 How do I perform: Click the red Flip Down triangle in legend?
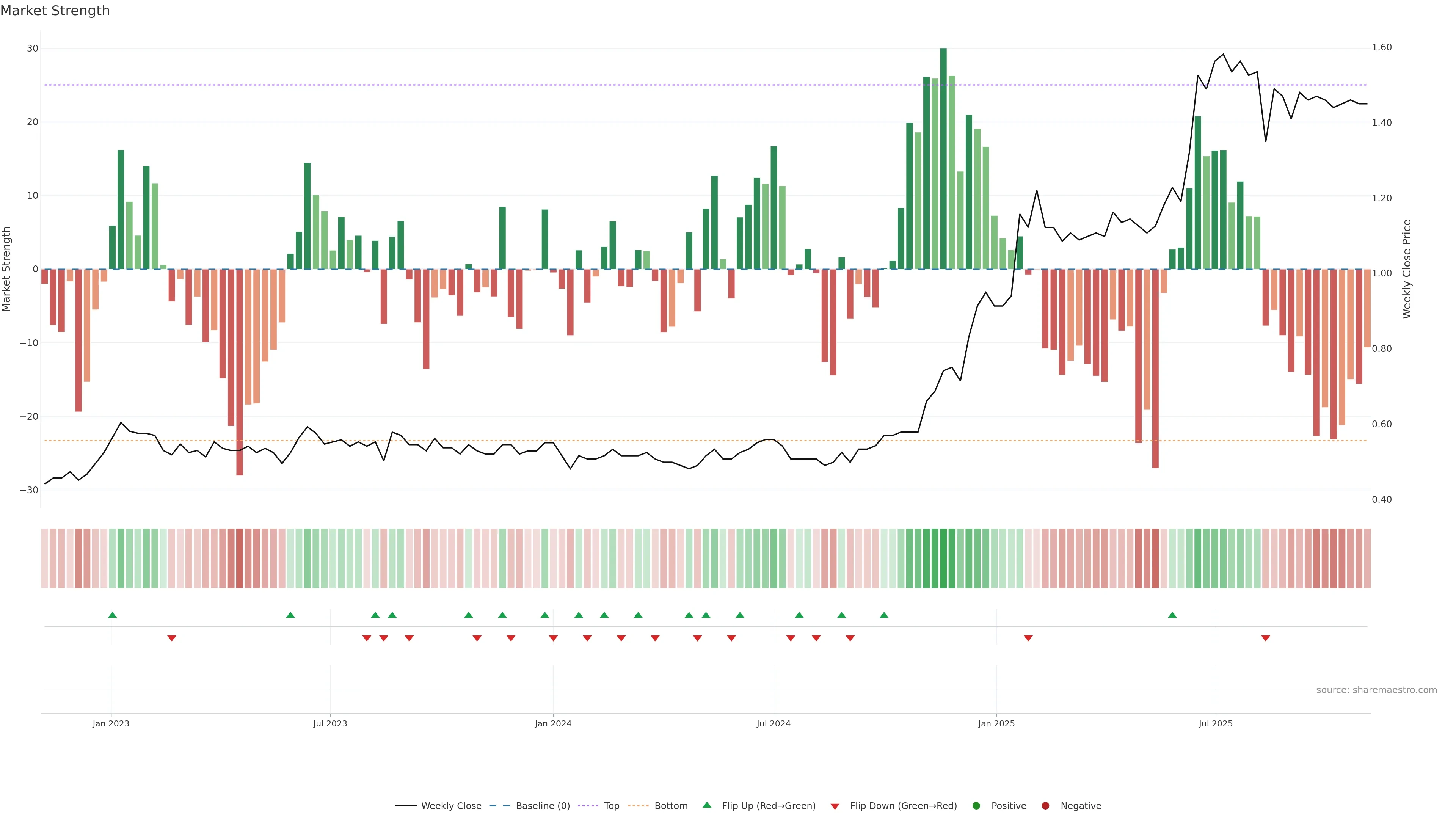tap(834, 806)
